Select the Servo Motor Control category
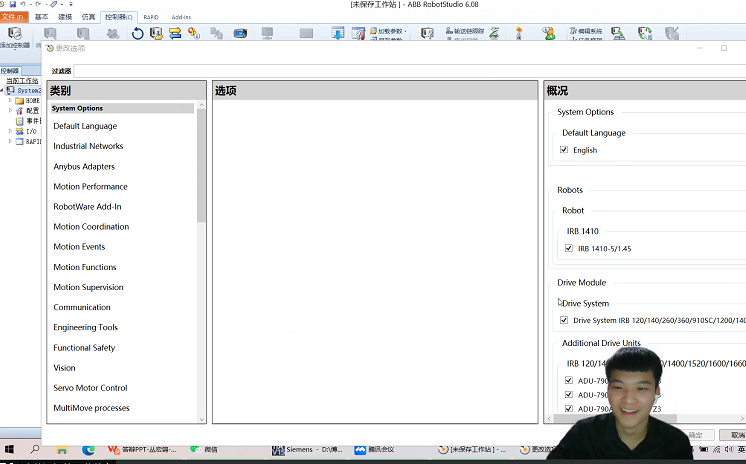Viewport: 746px width, 464px height. pyautogui.click(x=90, y=388)
